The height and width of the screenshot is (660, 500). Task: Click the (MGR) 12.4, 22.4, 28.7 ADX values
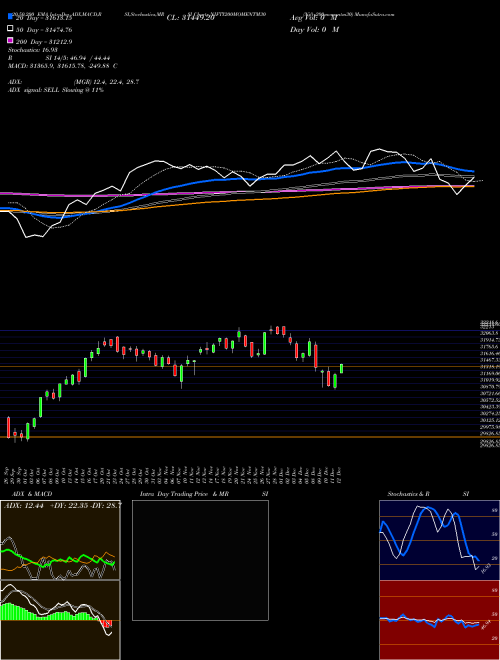[106, 82]
